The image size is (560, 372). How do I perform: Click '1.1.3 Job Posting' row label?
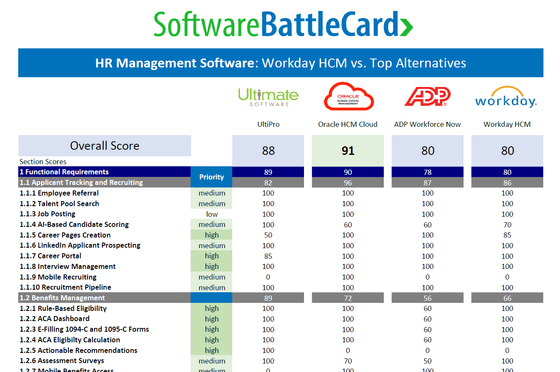[x=48, y=214]
